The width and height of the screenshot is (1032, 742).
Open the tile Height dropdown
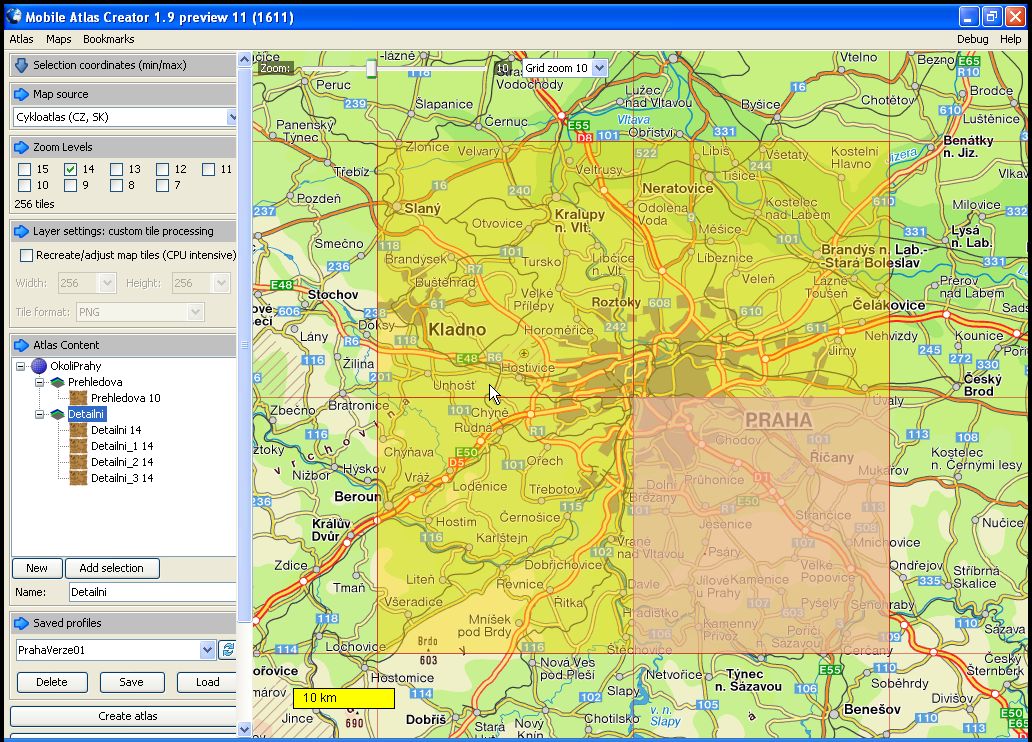(x=221, y=283)
